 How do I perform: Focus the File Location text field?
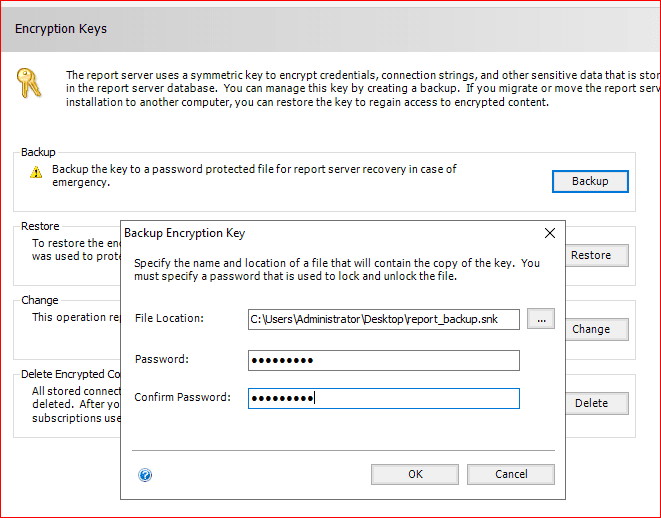click(x=384, y=319)
